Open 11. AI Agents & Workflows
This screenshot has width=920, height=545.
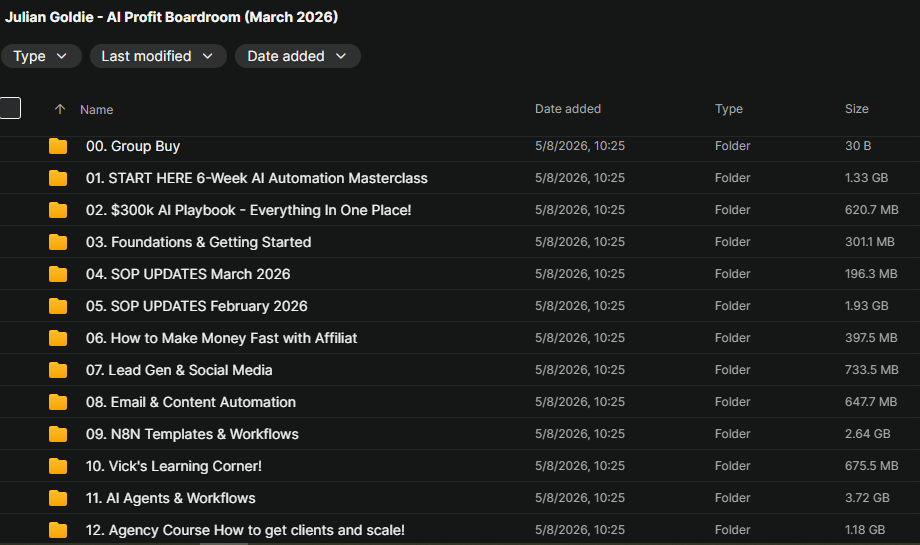171,498
